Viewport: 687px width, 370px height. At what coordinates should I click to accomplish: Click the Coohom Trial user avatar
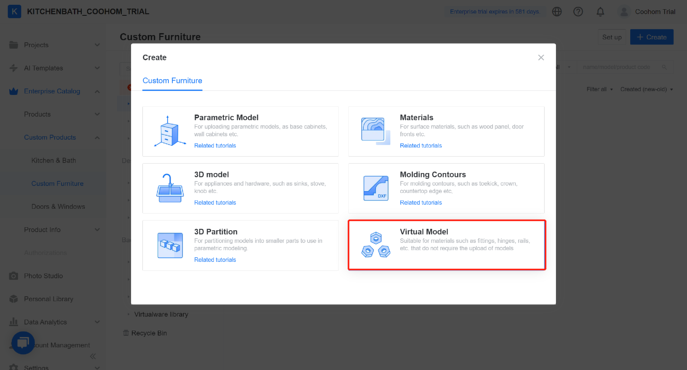(x=623, y=12)
